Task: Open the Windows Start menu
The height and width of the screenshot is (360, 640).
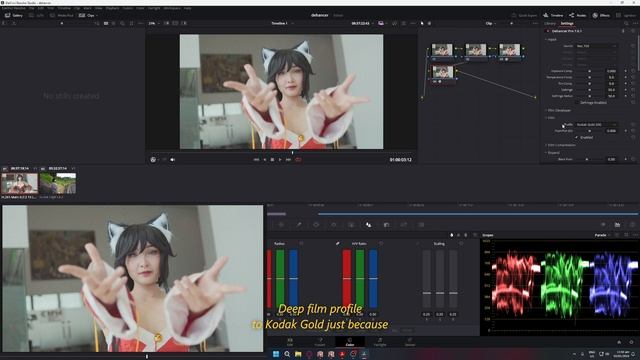Action: click(x=276, y=354)
